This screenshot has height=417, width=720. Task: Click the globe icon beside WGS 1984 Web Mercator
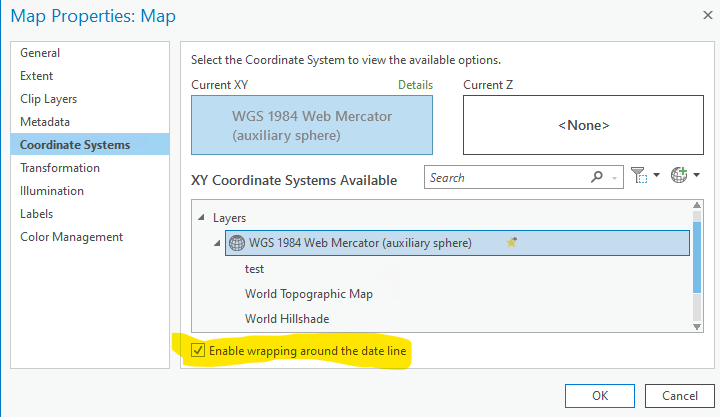pyautogui.click(x=237, y=242)
